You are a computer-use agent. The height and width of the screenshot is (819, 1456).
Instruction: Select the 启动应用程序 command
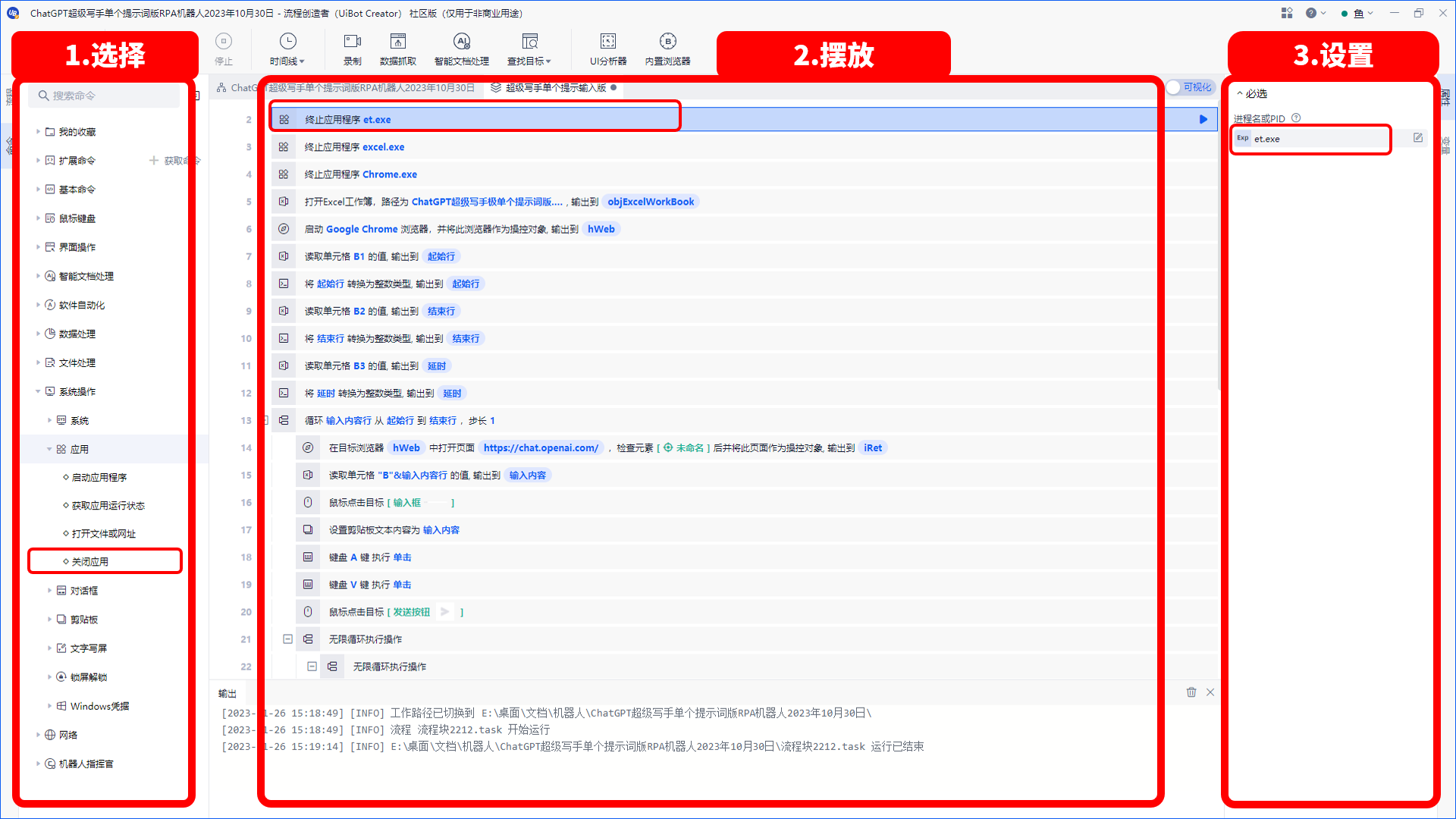[99, 477]
